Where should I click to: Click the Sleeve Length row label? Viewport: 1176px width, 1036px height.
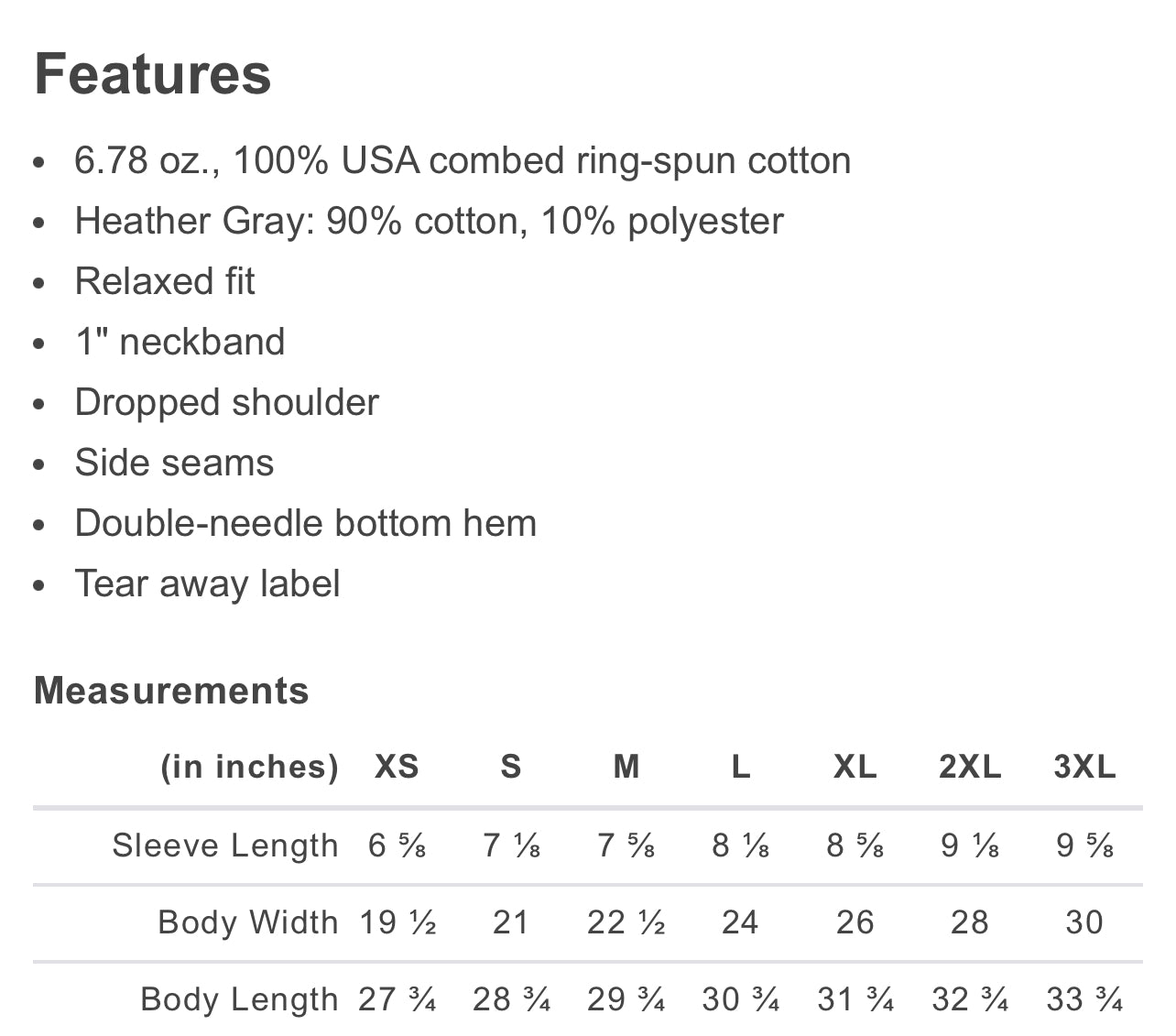pyautogui.click(x=225, y=845)
